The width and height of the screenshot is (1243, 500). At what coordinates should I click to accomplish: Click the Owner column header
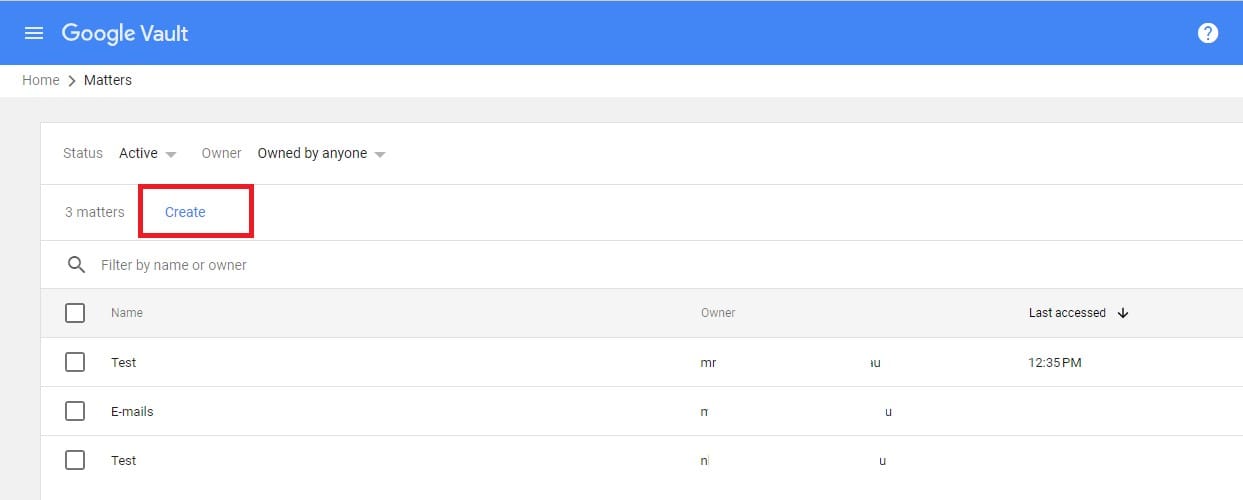[718, 313]
